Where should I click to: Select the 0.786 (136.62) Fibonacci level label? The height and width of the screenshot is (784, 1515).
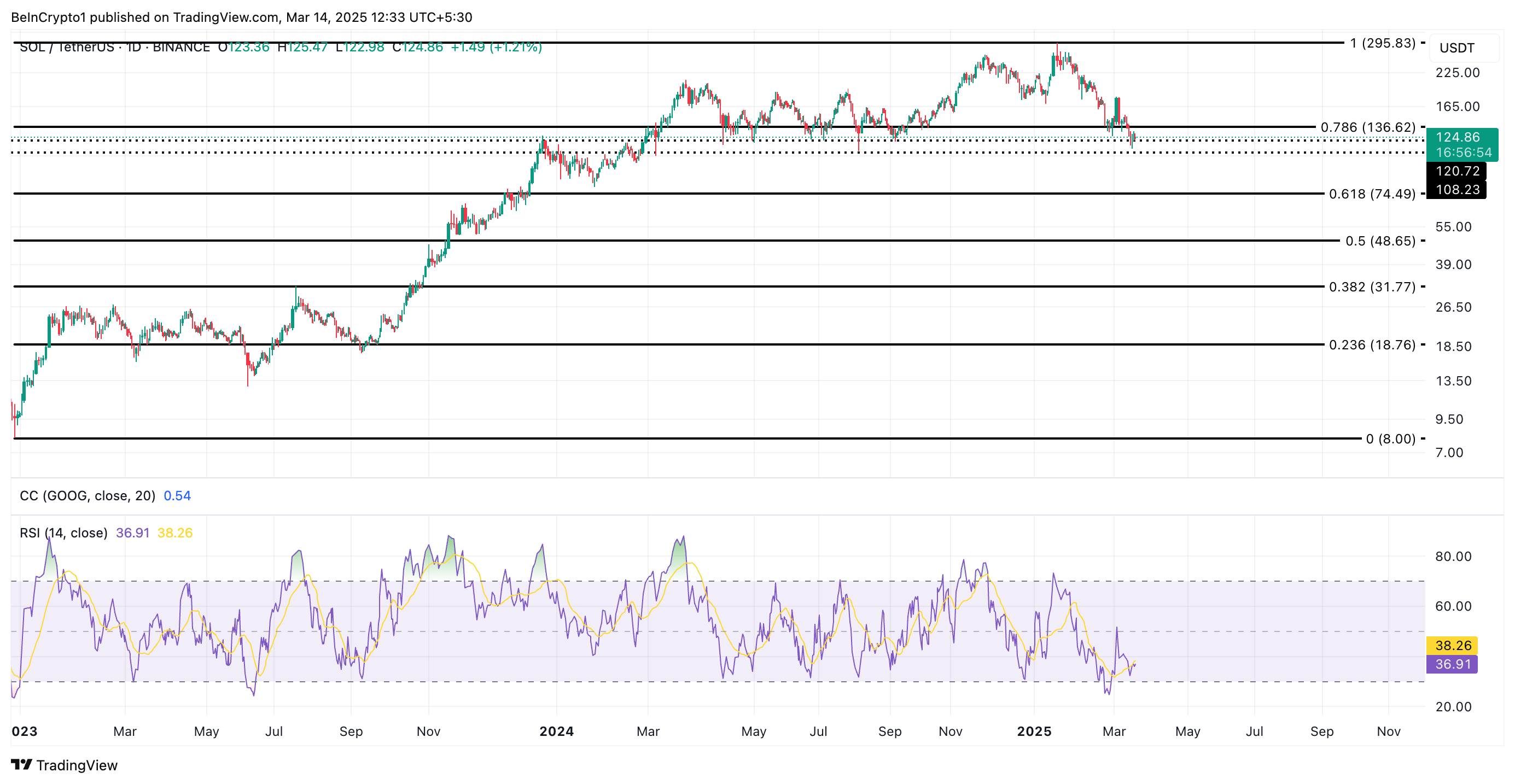(1368, 127)
